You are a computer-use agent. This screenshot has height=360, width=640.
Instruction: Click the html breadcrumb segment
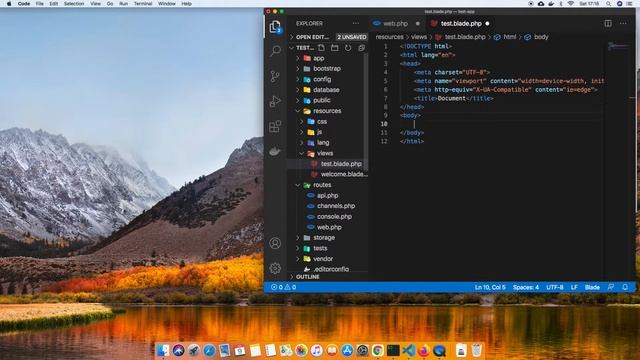point(509,37)
